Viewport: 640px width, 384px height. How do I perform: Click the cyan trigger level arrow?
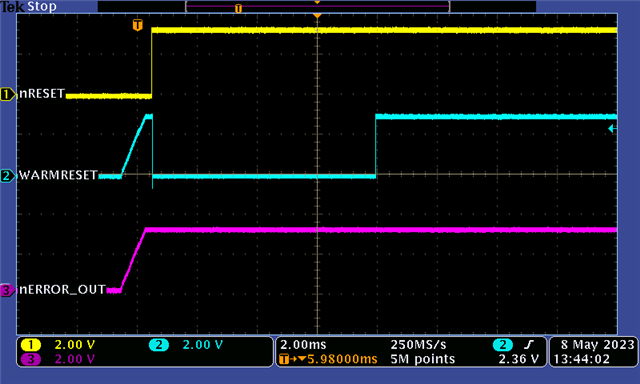612,129
